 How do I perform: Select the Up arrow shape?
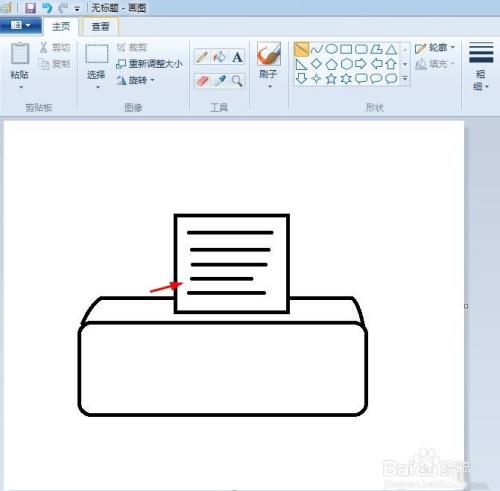pos(391,64)
